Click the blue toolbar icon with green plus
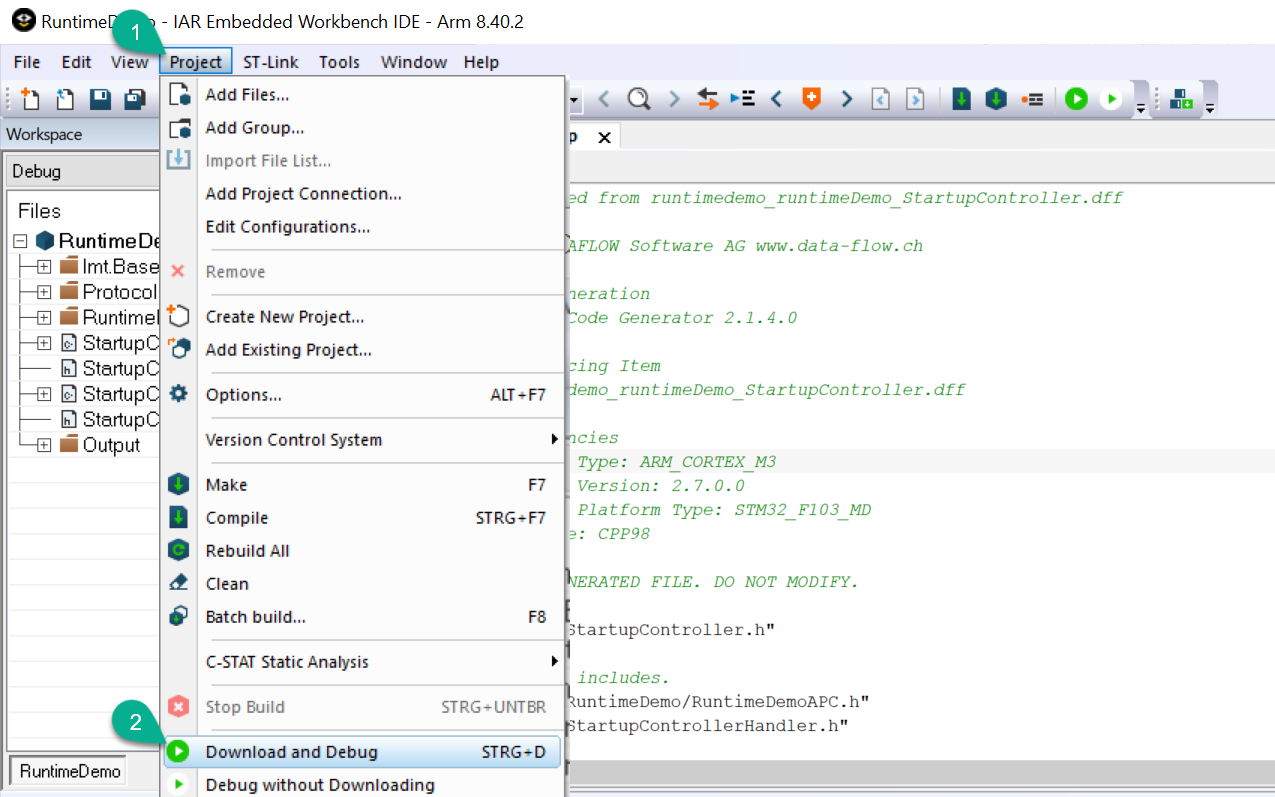 [1181, 99]
